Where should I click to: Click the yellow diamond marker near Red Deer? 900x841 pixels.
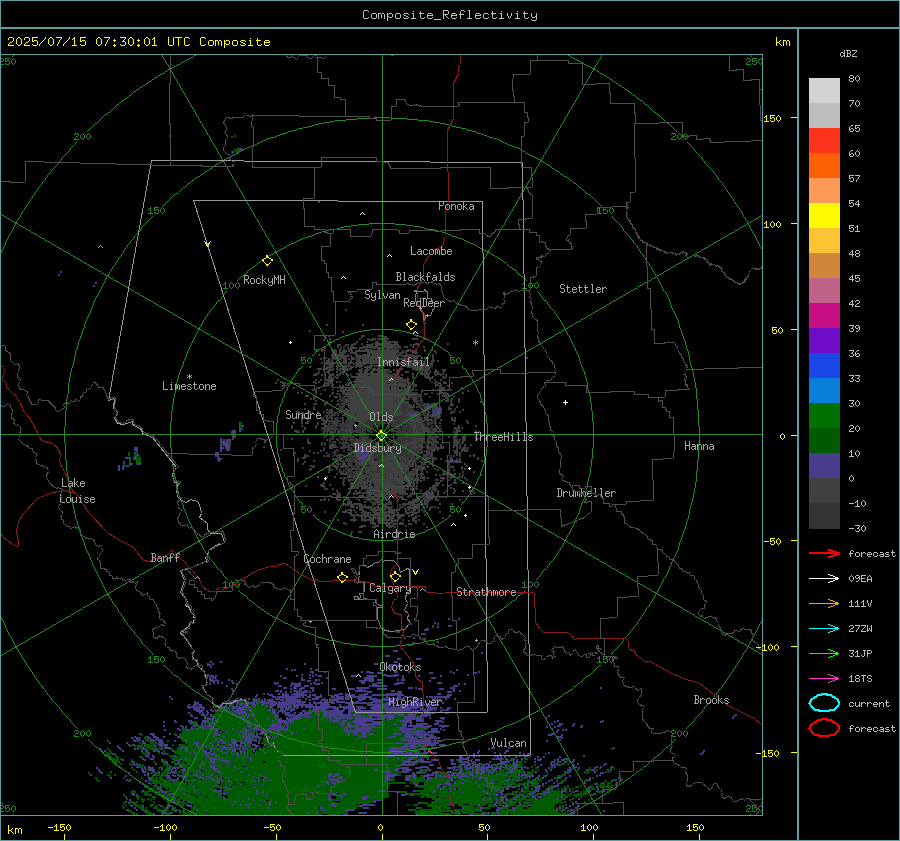point(411,325)
